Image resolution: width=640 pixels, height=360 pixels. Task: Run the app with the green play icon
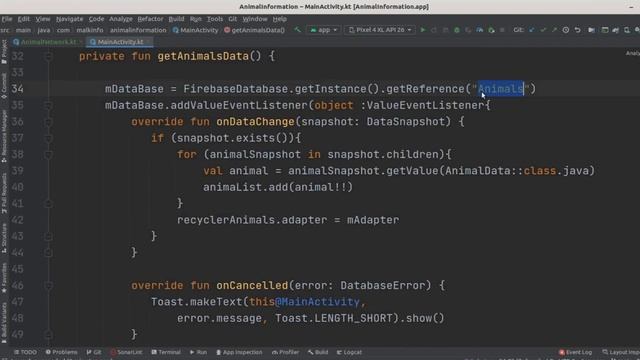click(423, 30)
